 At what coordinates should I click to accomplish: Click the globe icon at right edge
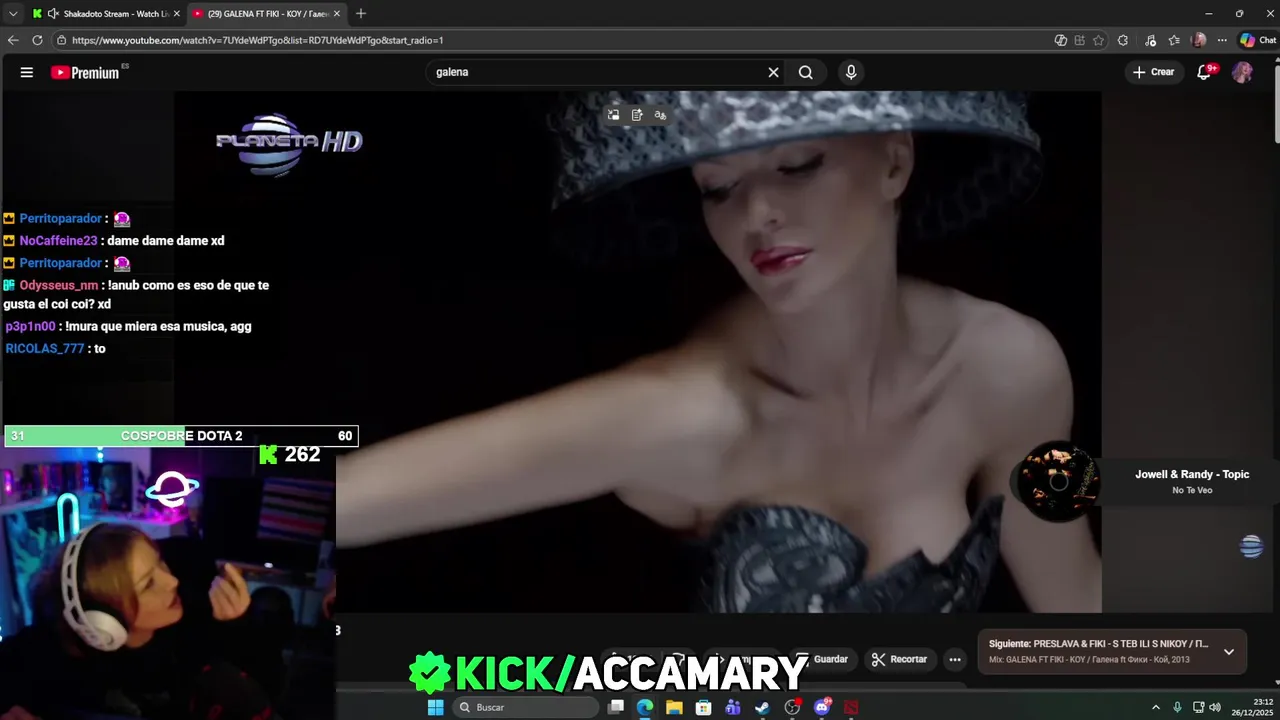[1251, 546]
